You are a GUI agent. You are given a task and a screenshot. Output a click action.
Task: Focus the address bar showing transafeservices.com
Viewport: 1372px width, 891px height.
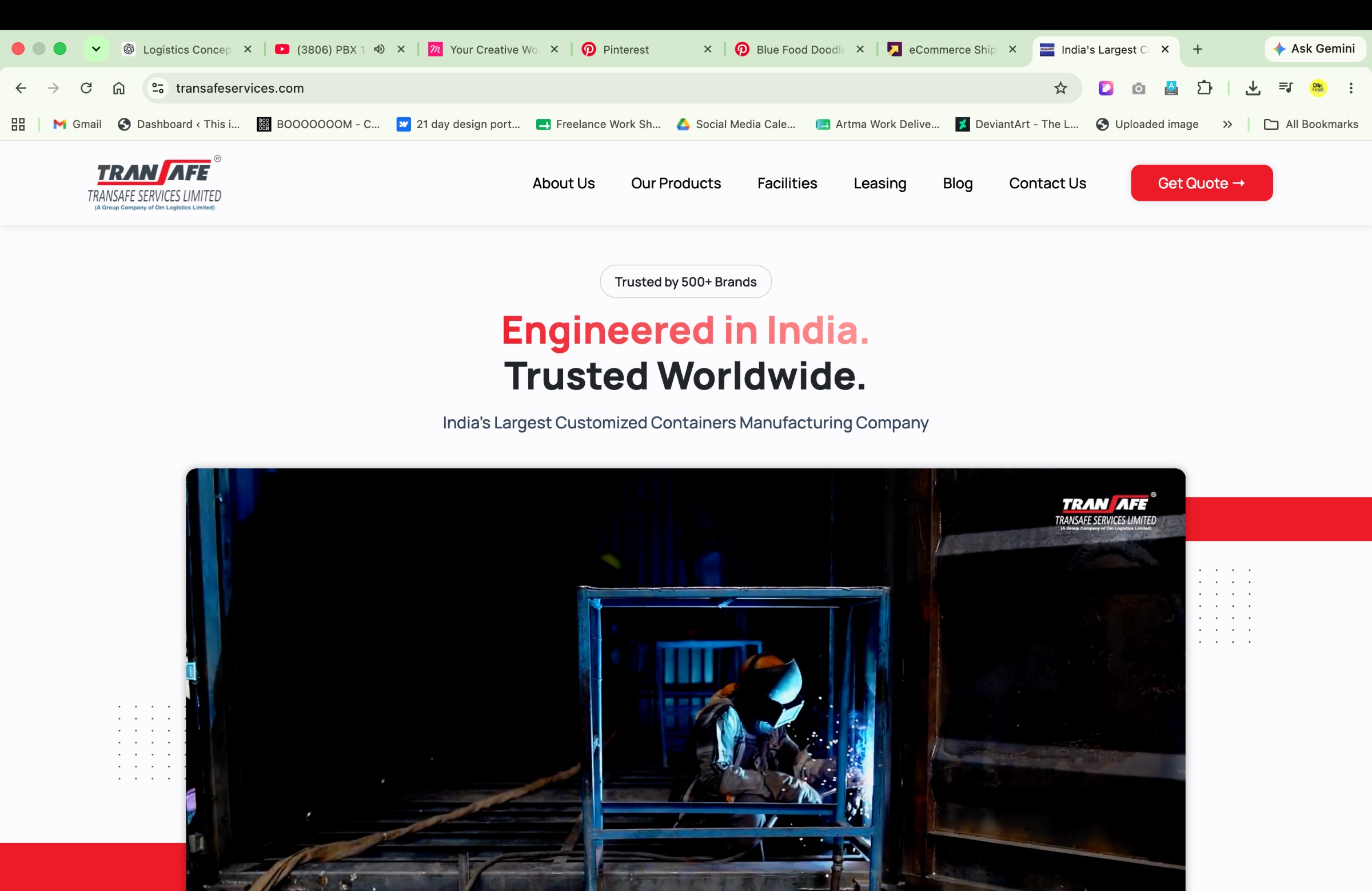[x=611, y=88]
